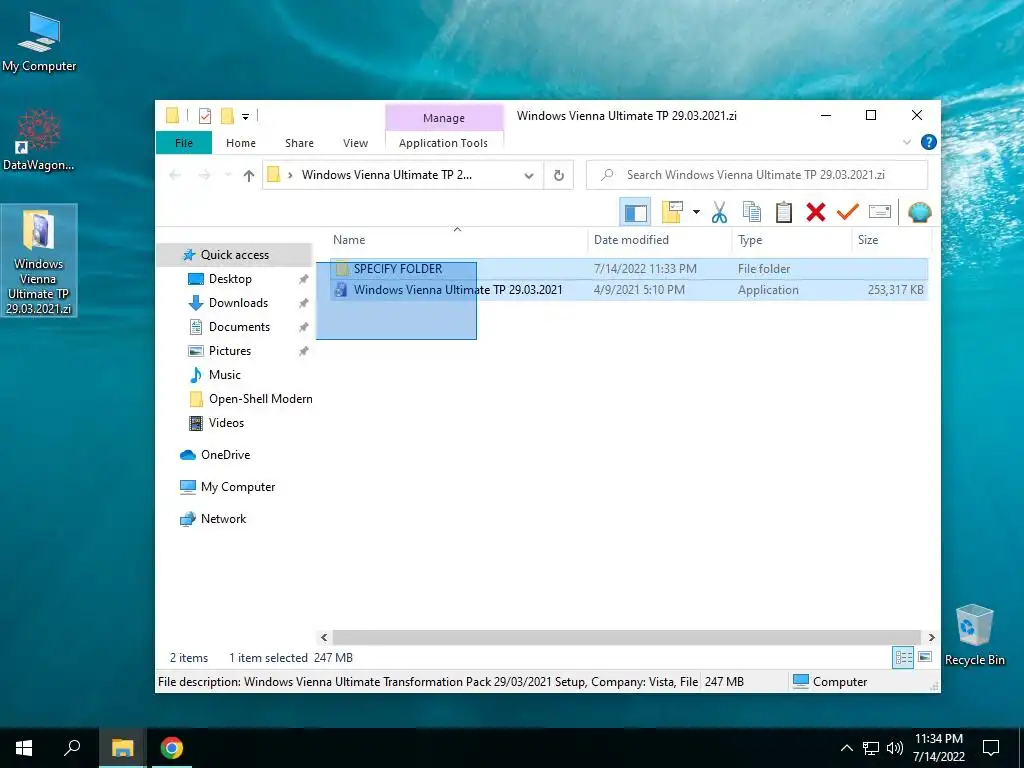Open the Recycle Bin desktop icon
The width and height of the screenshot is (1024, 768).
[x=974, y=635]
